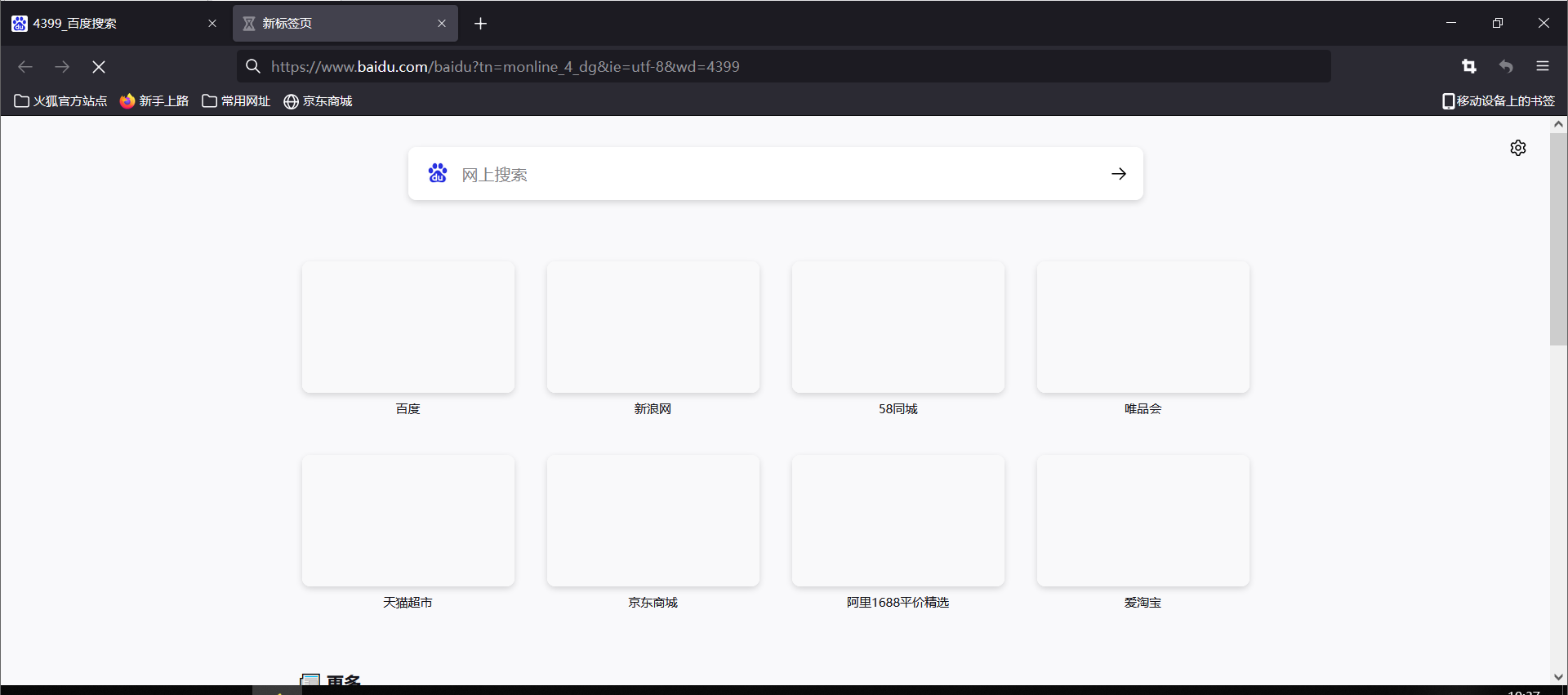Click the address bar URL field
The height and width of the screenshot is (695, 1568).
(784, 66)
